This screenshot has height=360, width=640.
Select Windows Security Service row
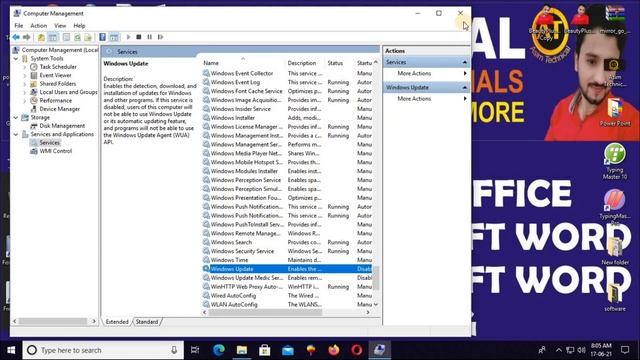click(287, 251)
